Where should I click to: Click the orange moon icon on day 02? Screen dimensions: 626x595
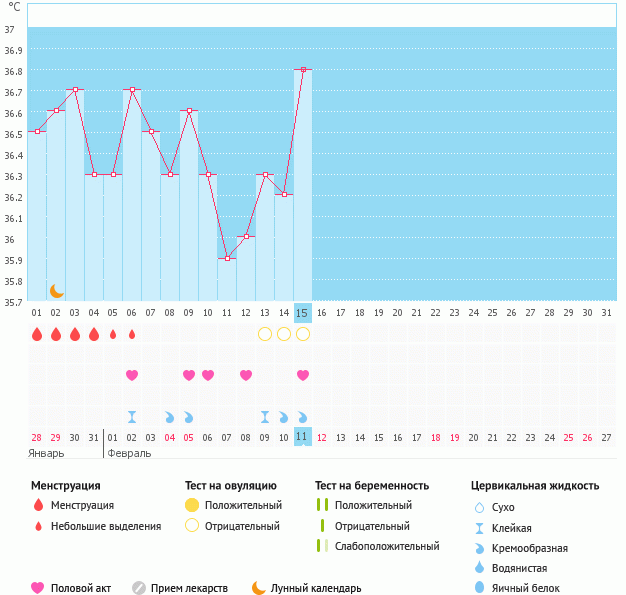(57, 291)
